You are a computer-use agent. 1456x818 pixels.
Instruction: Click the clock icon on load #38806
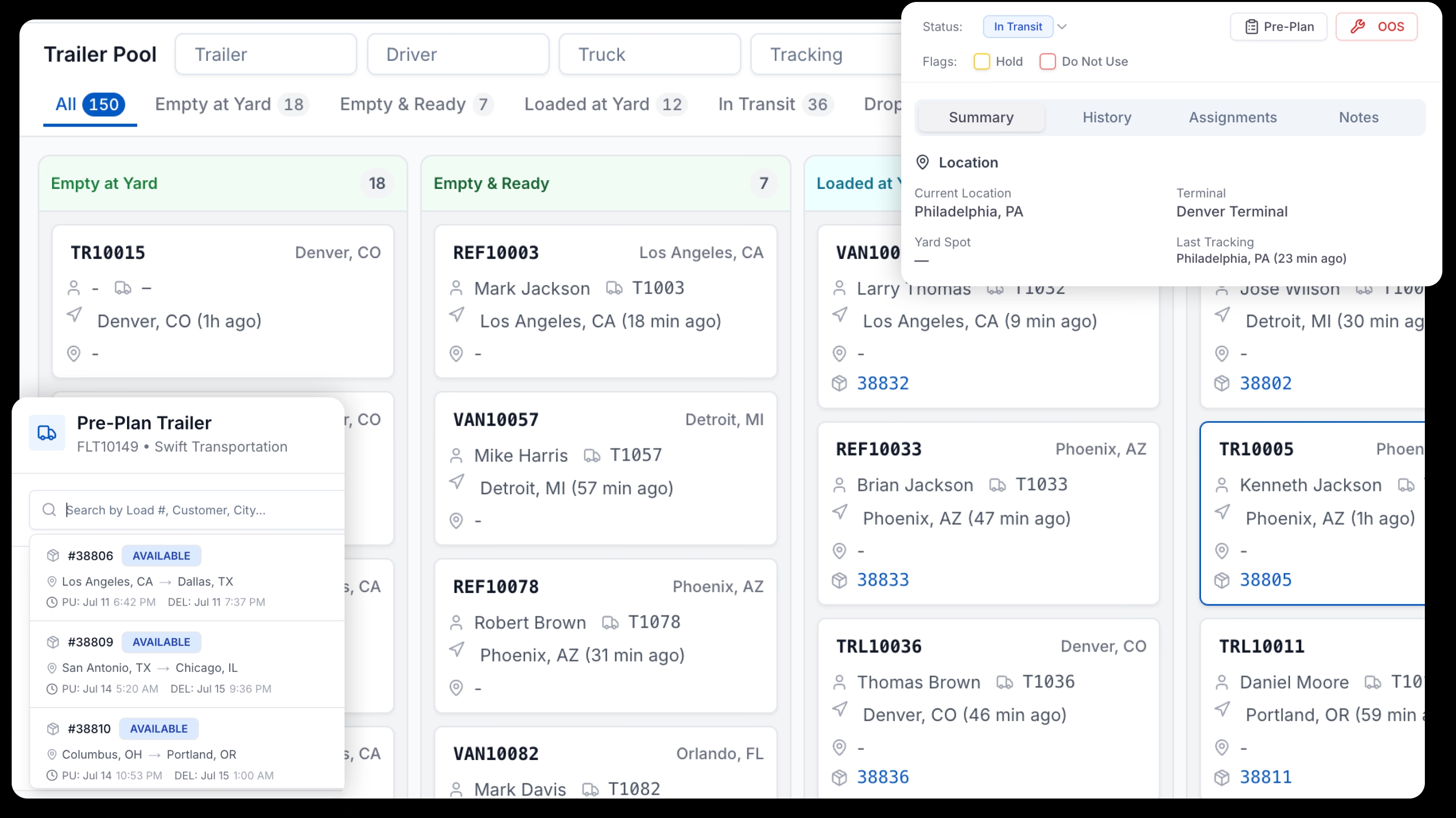(x=52, y=602)
